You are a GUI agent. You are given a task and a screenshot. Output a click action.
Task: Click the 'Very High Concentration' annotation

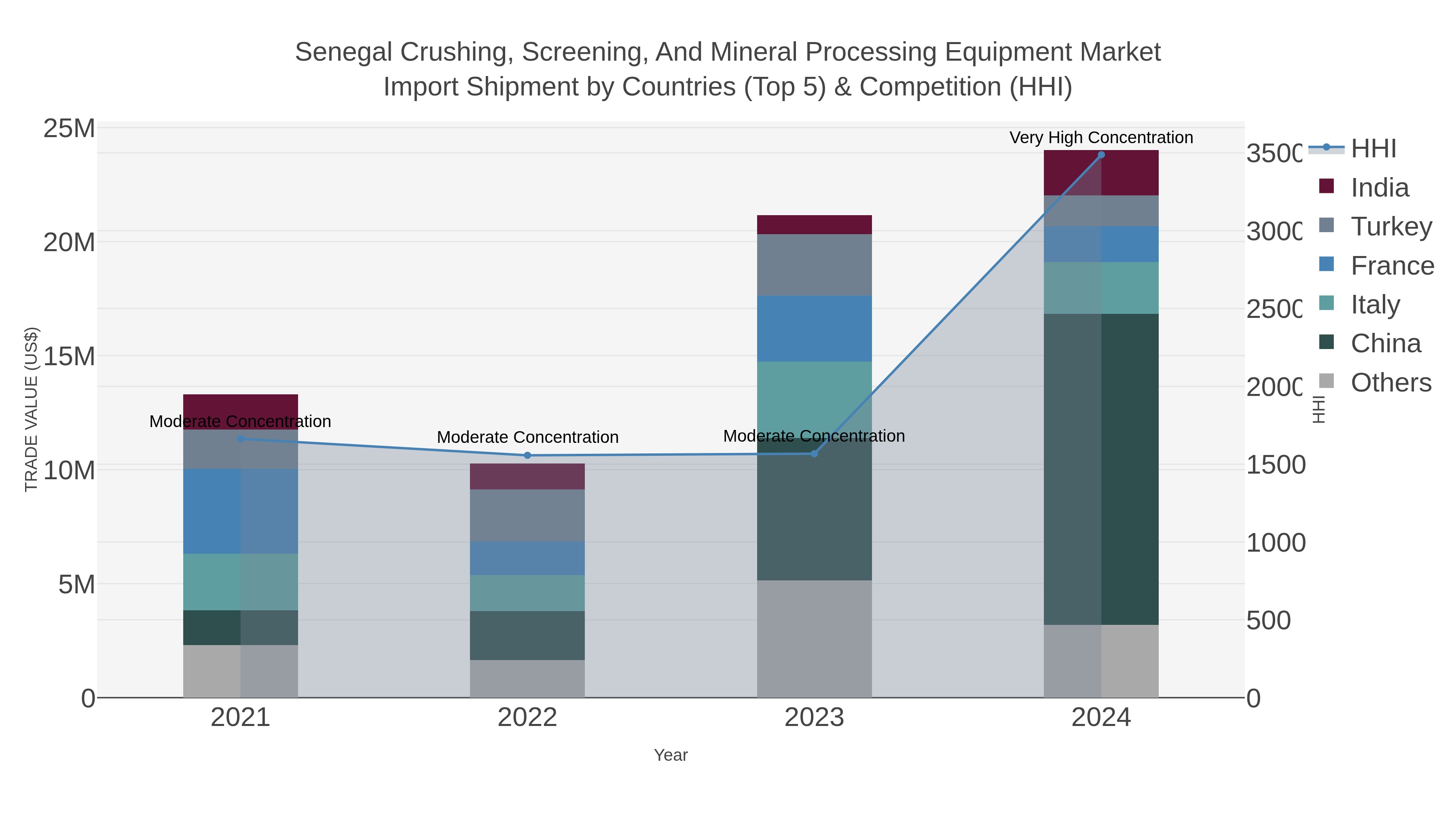point(1101,138)
